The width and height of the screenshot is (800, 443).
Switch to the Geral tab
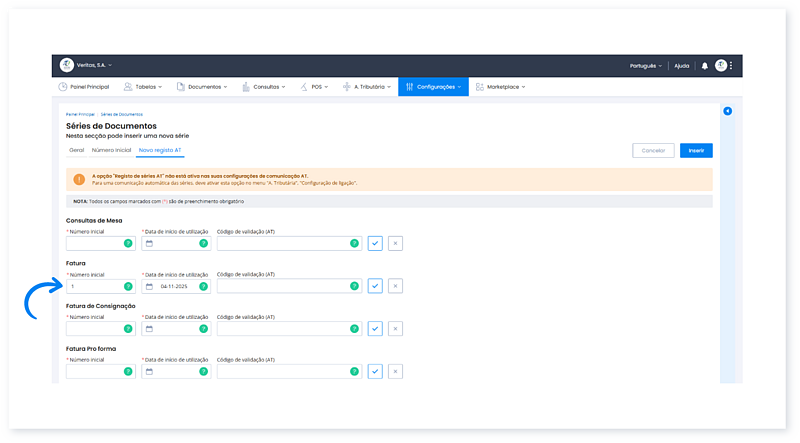click(76, 150)
